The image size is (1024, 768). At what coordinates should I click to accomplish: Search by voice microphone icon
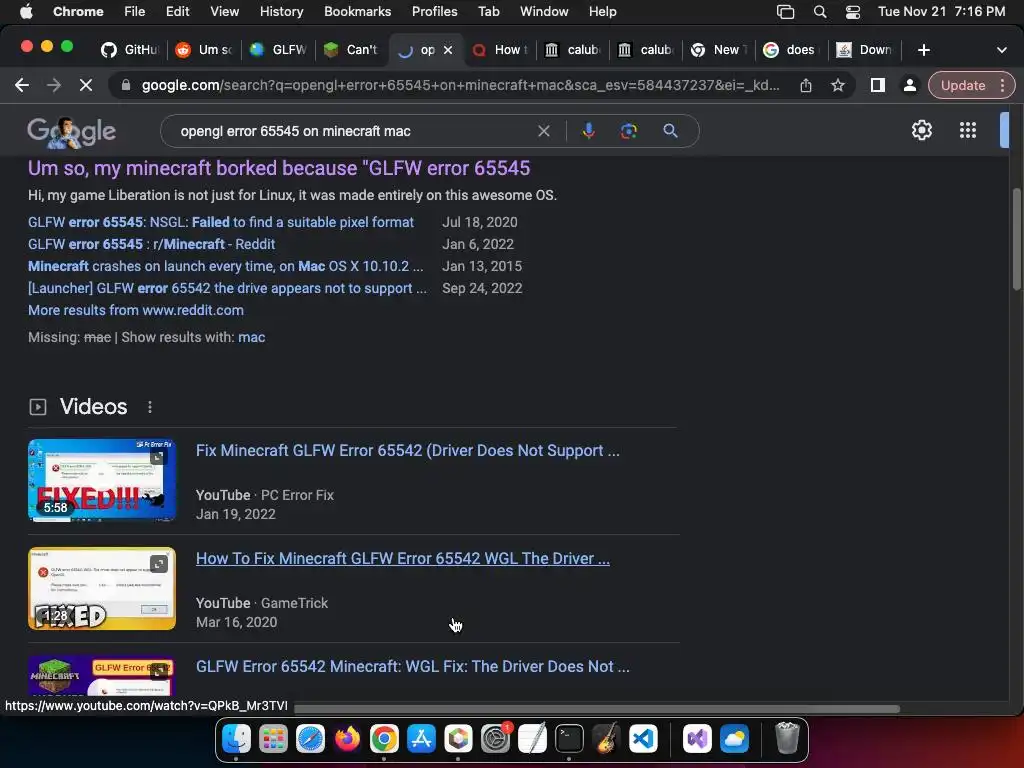click(x=588, y=131)
